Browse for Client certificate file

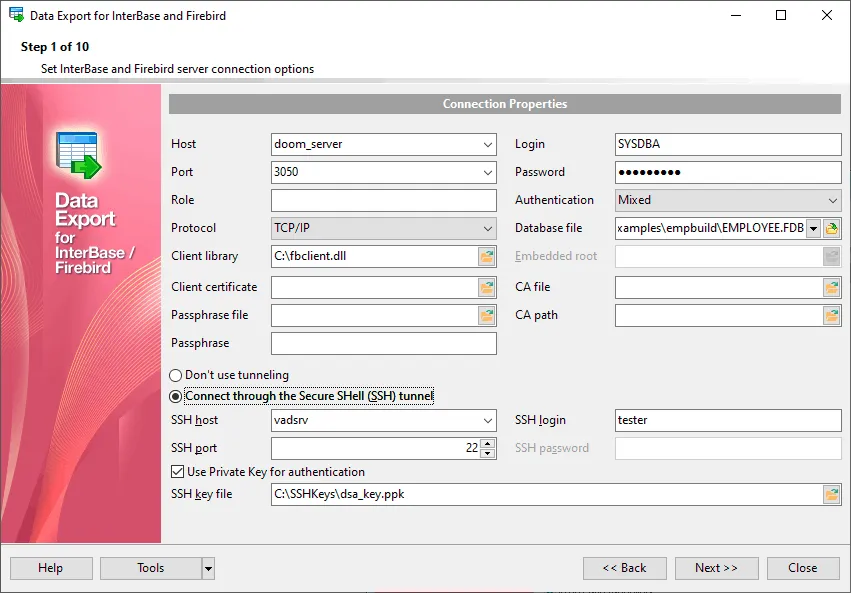click(x=487, y=287)
